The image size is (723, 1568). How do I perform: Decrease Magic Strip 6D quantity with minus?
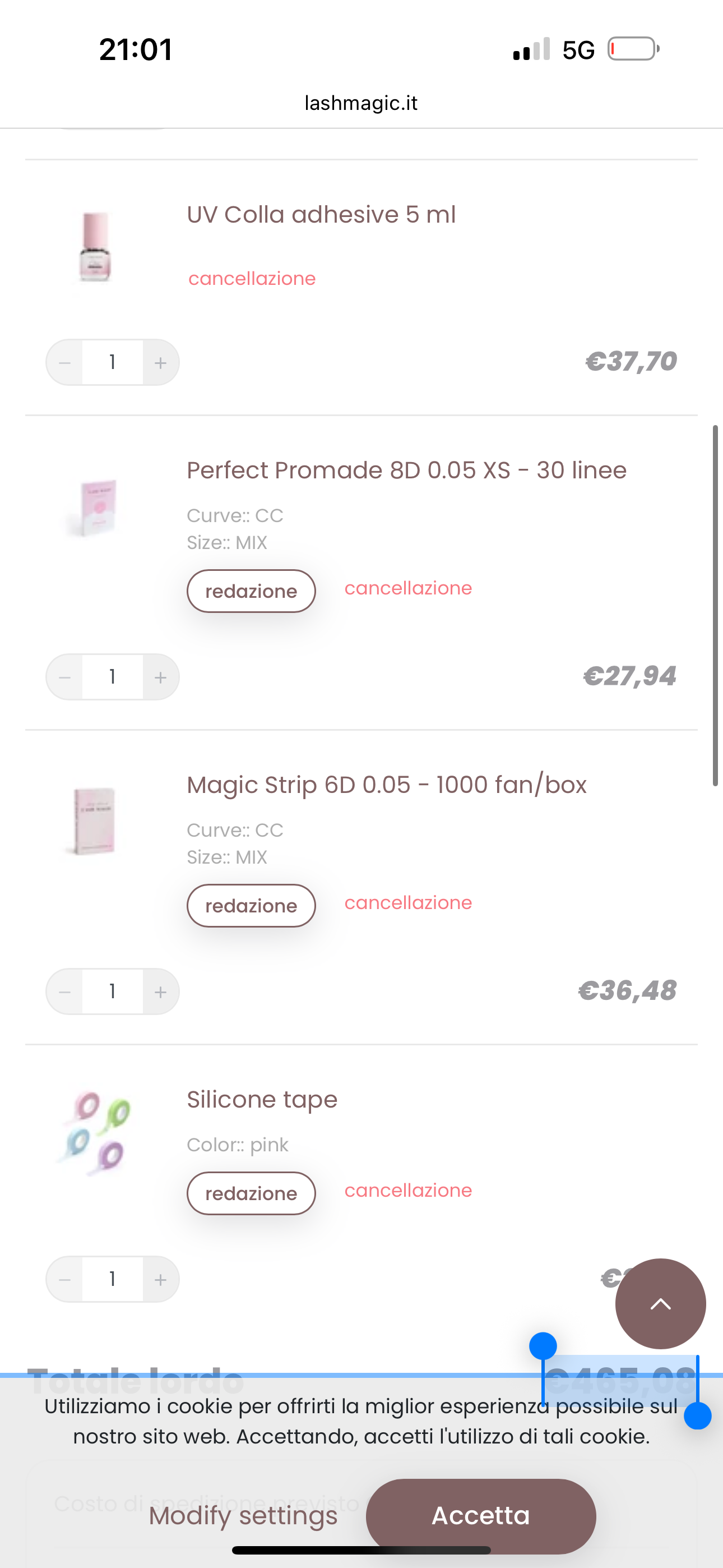click(65, 991)
